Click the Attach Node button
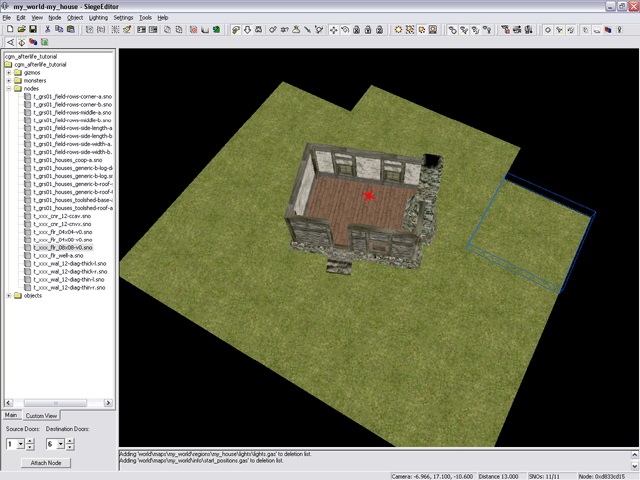The height and width of the screenshot is (480, 640). click(46, 463)
